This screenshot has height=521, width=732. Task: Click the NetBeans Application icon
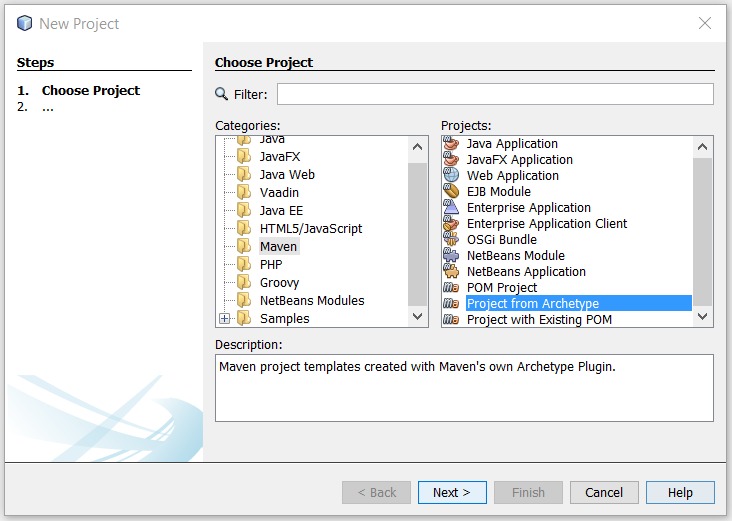pos(451,271)
